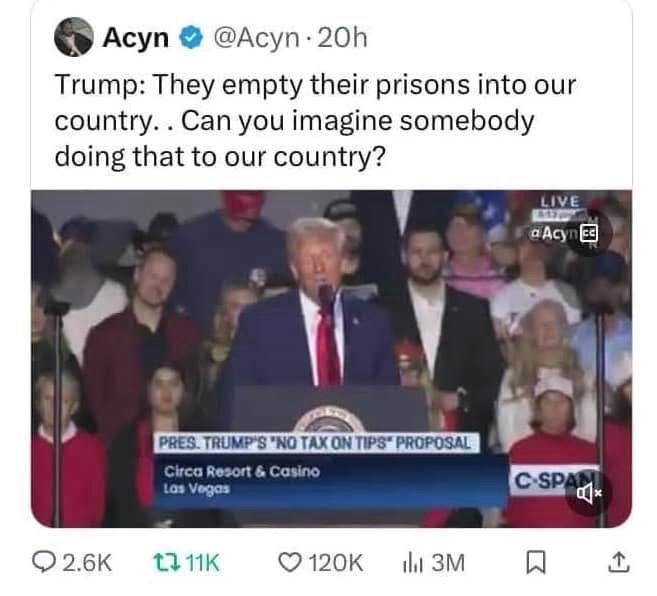Open the view analytics bar chart icon
657x596 pixels.
(x=411, y=563)
